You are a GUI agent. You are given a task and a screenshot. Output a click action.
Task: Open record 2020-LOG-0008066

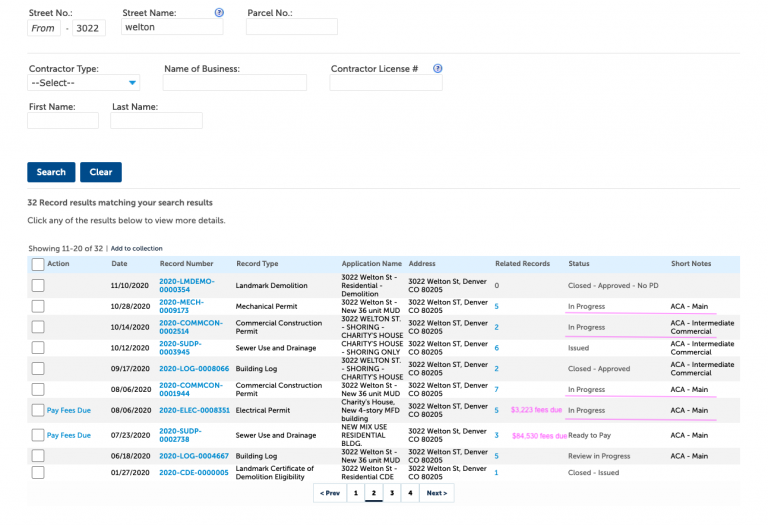(194, 369)
